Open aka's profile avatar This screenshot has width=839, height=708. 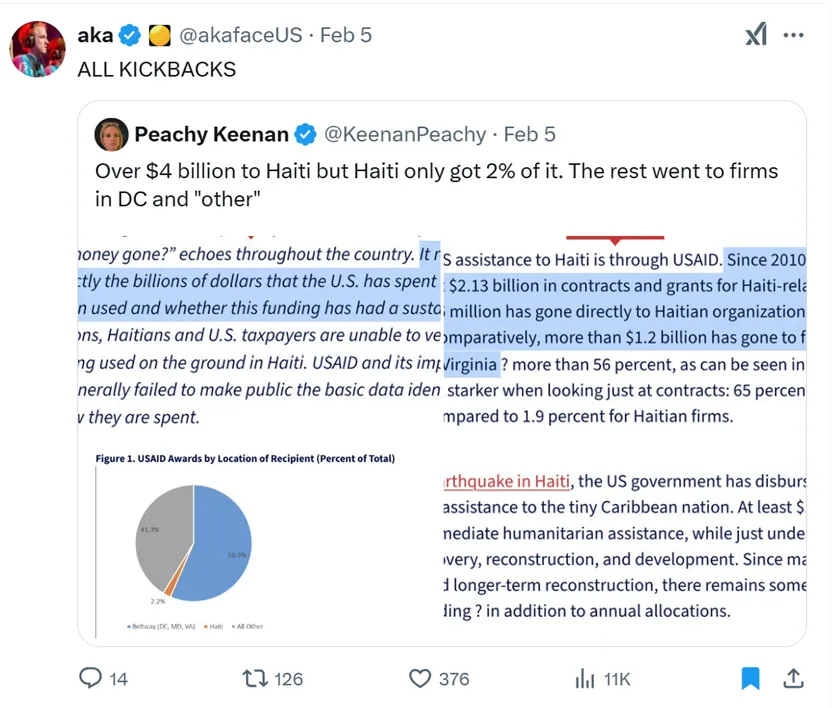click(37, 47)
